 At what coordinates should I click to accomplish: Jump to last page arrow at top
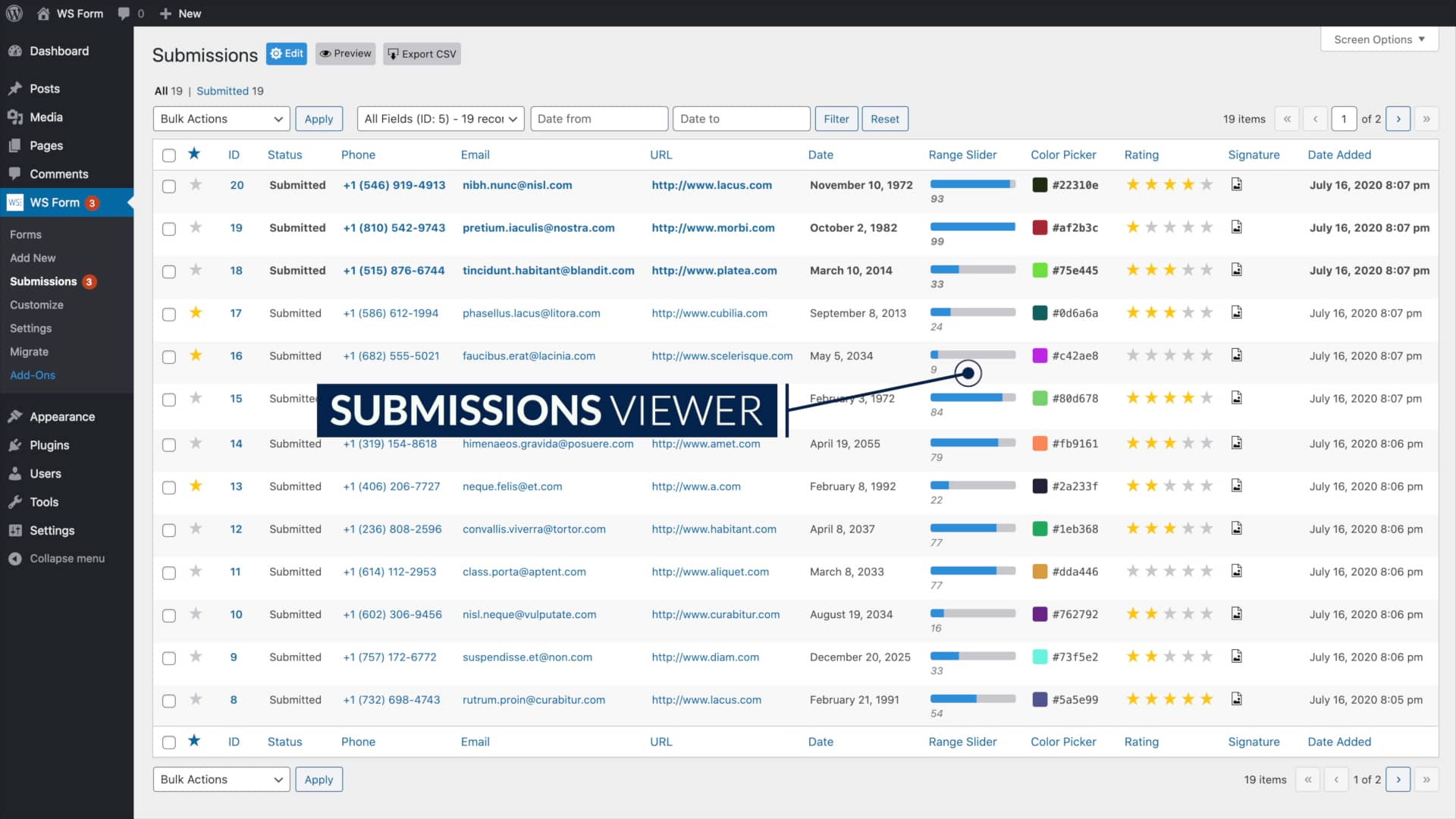tap(1426, 119)
